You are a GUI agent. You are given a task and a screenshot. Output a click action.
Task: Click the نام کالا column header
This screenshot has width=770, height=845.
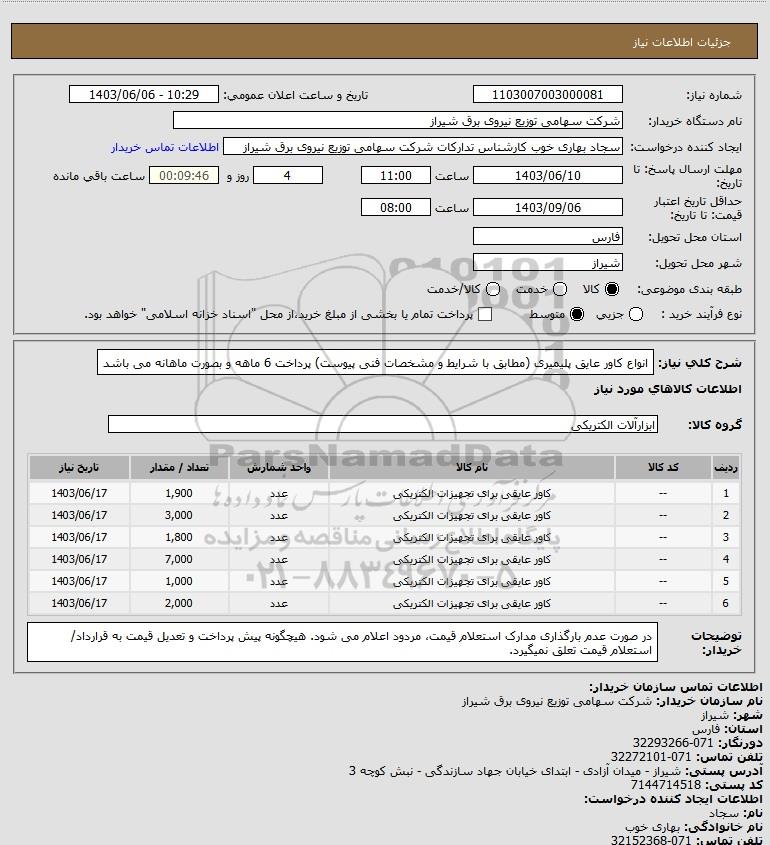pos(471,468)
